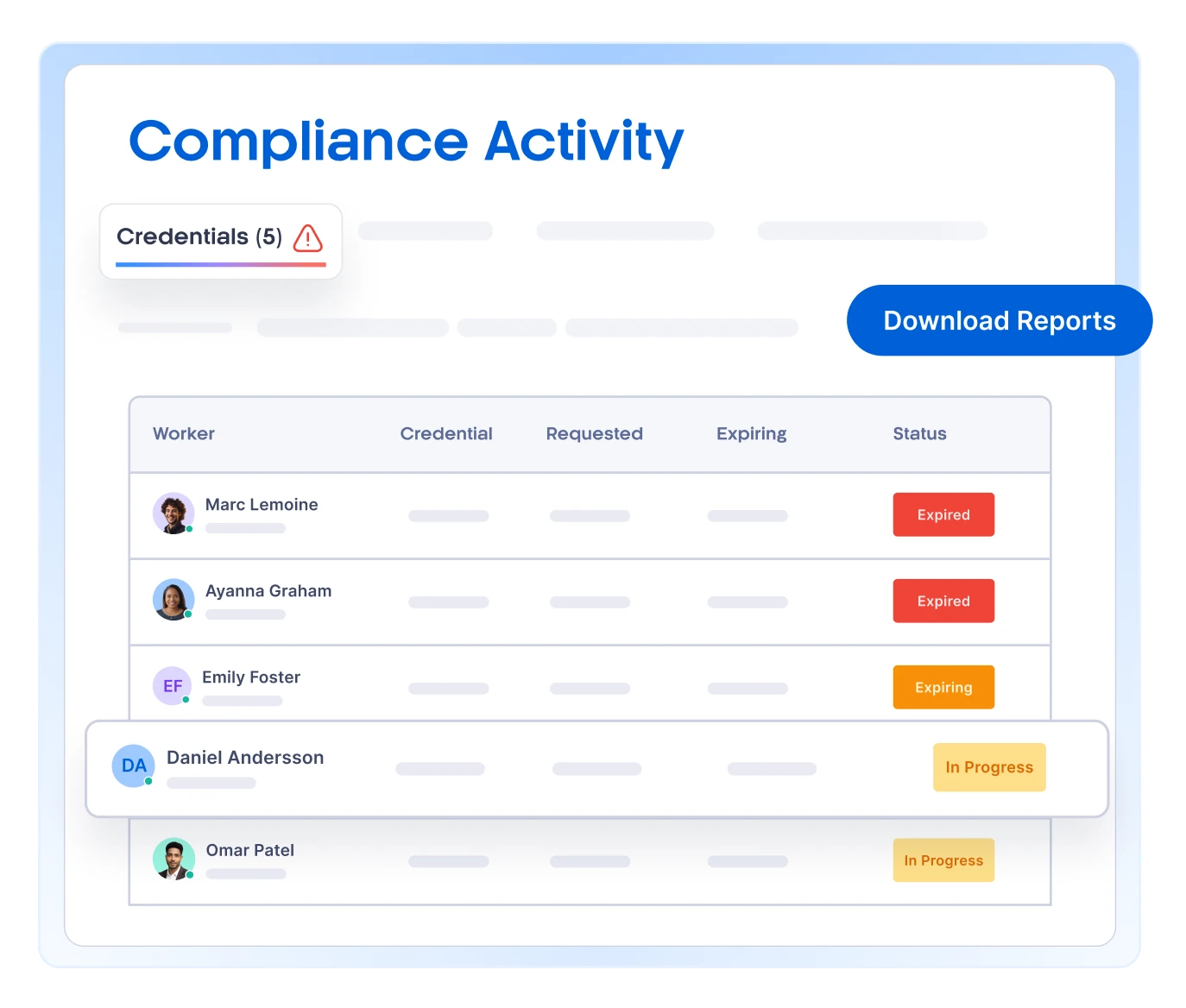Select the Omar Patel worker name
The height and width of the screenshot is (1008, 1186).
250,850
